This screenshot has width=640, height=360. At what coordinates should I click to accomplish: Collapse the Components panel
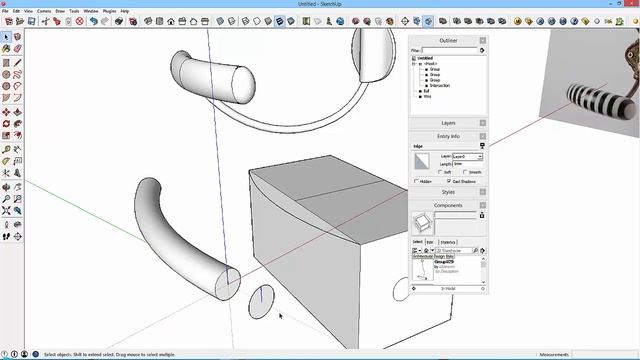482,205
